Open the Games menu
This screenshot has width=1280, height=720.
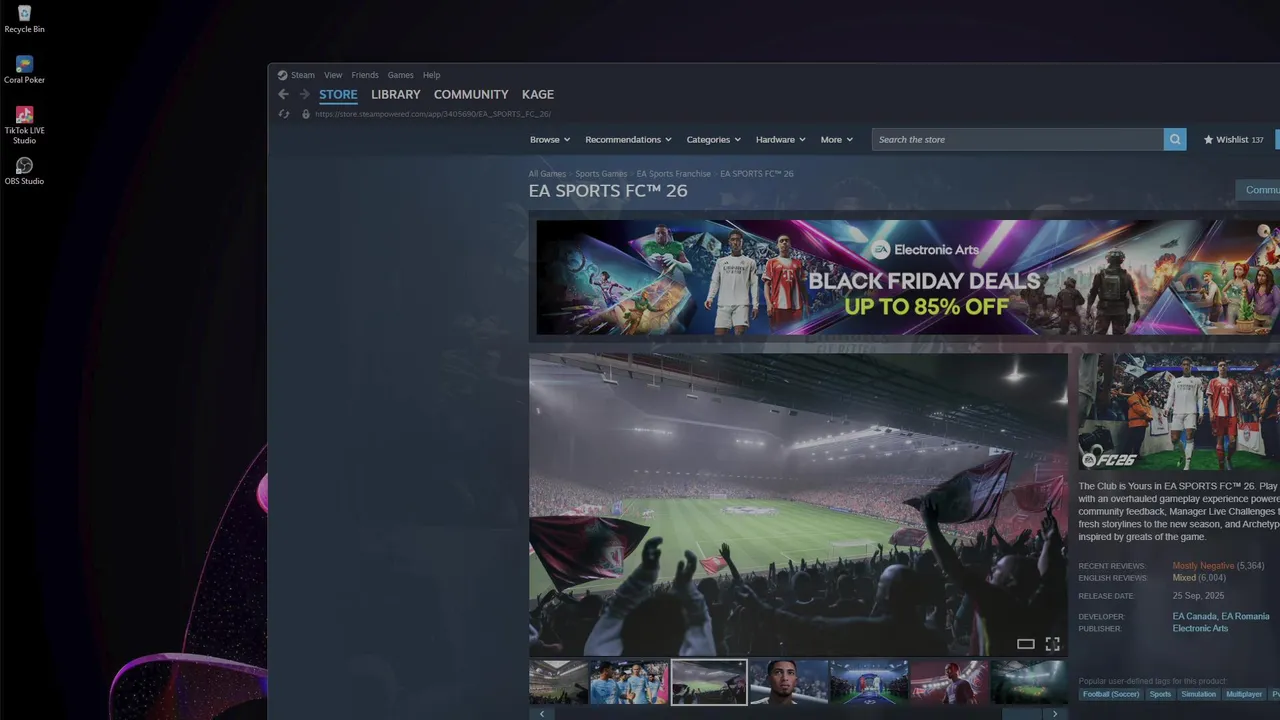tap(400, 75)
